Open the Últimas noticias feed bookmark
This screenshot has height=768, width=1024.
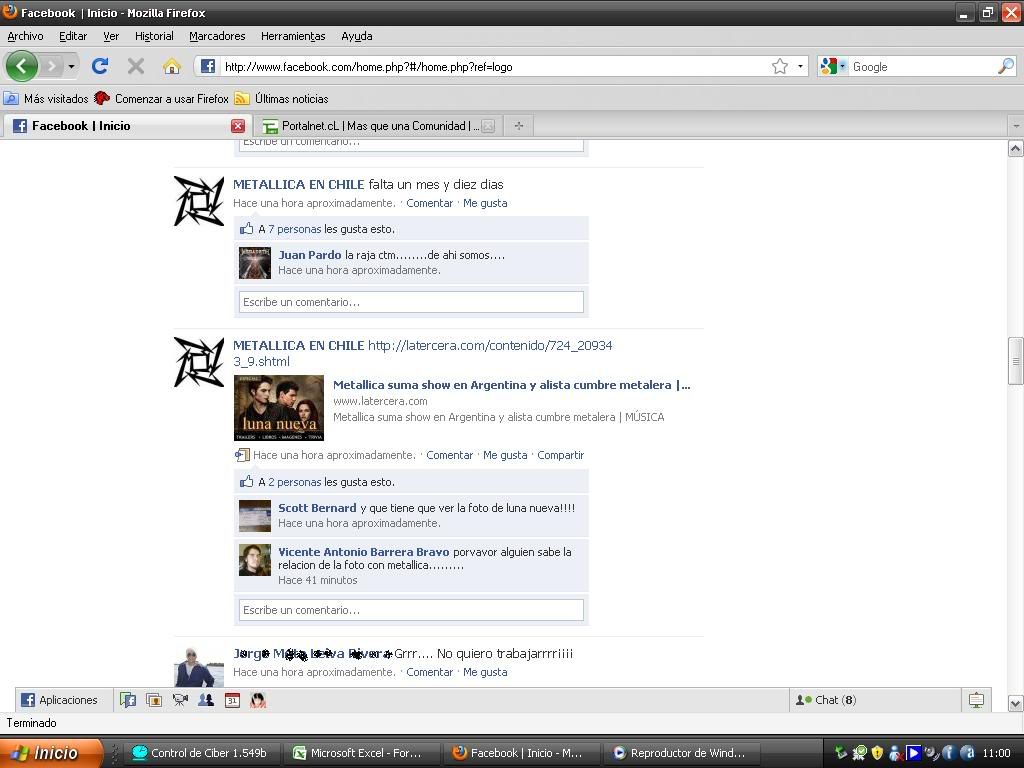[281, 99]
